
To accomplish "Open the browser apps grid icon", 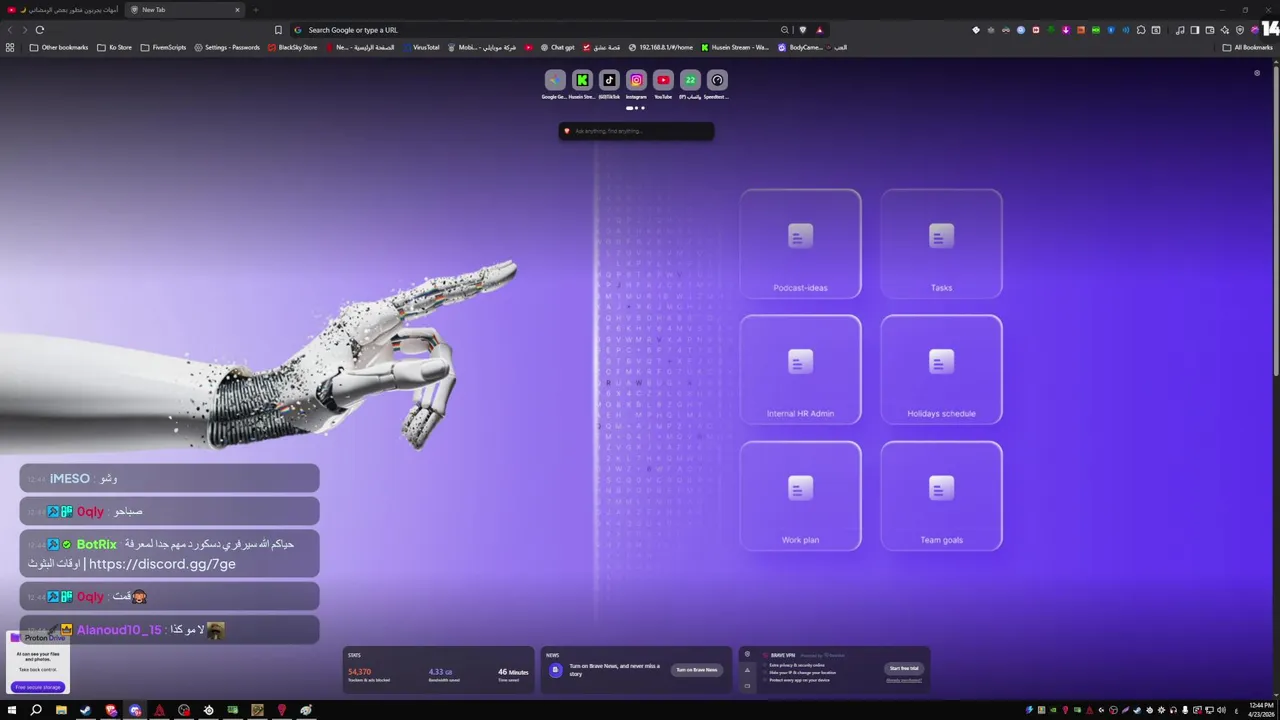I will click(x=10, y=47).
